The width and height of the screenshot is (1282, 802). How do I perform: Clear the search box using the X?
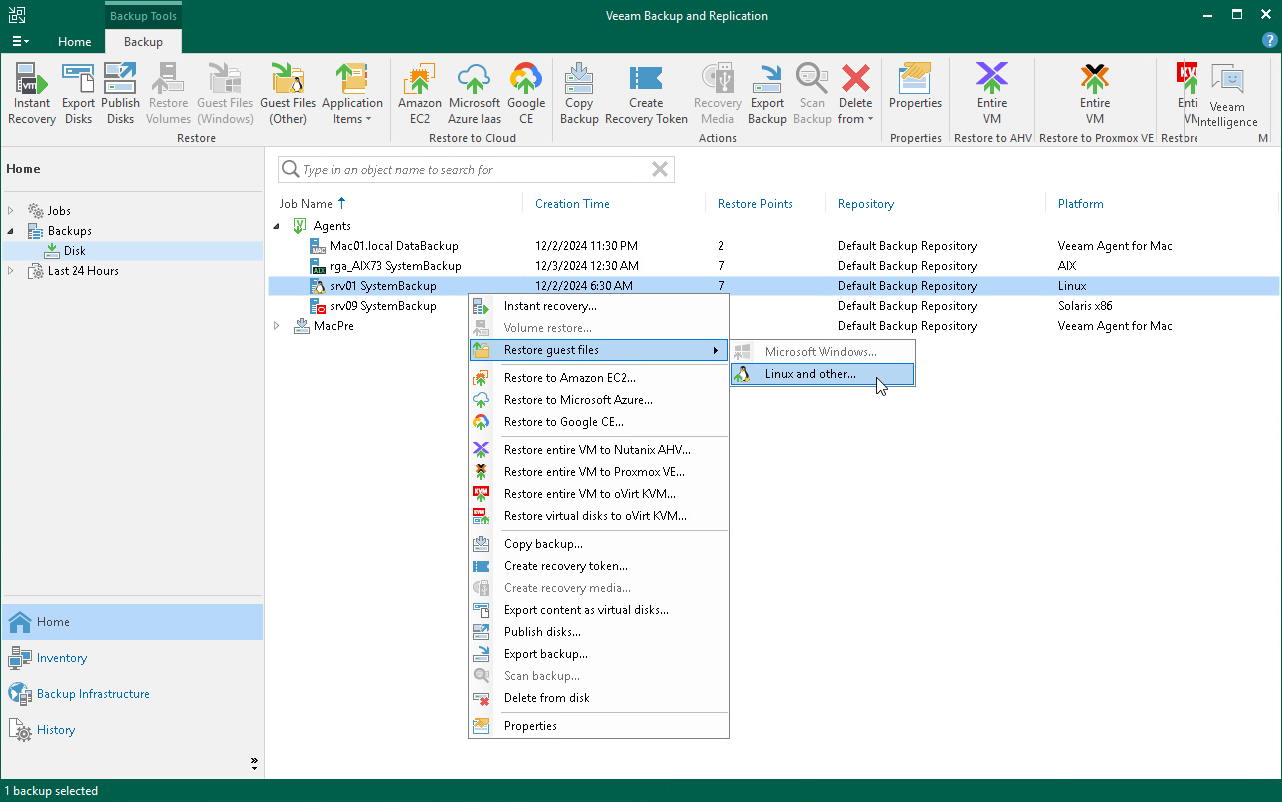(659, 169)
